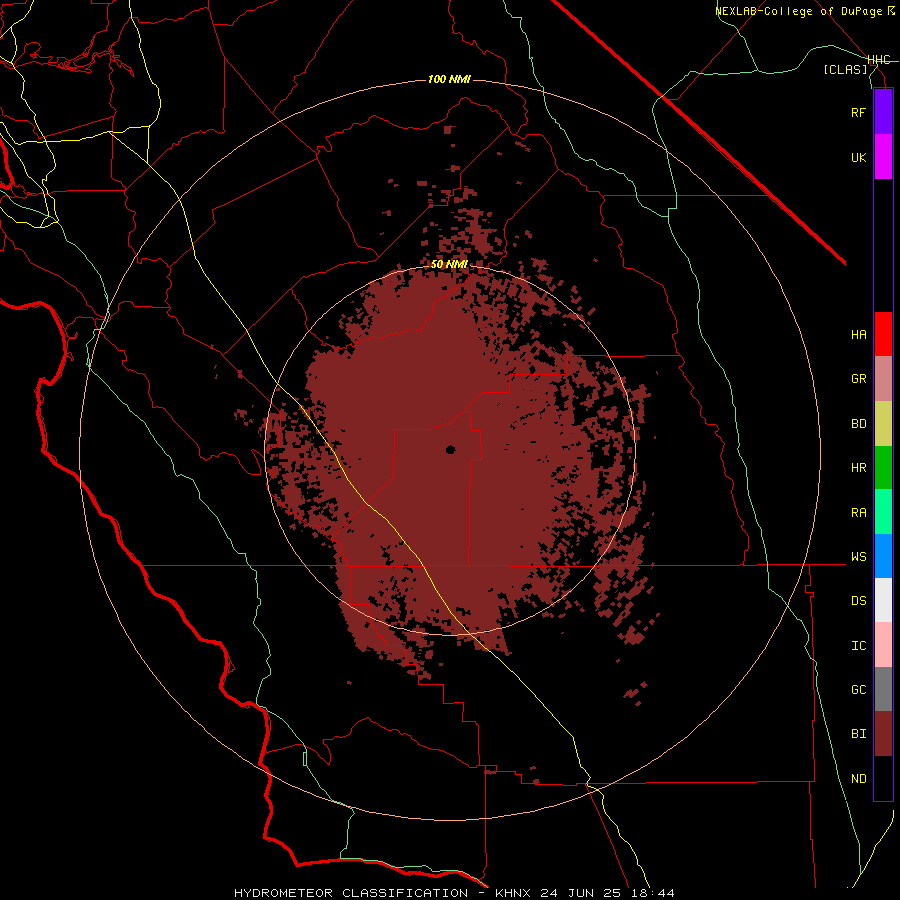The image size is (900, 900).
Task: Click the NEXLAB-College of DuPage title text
Action: click(798, 11)
